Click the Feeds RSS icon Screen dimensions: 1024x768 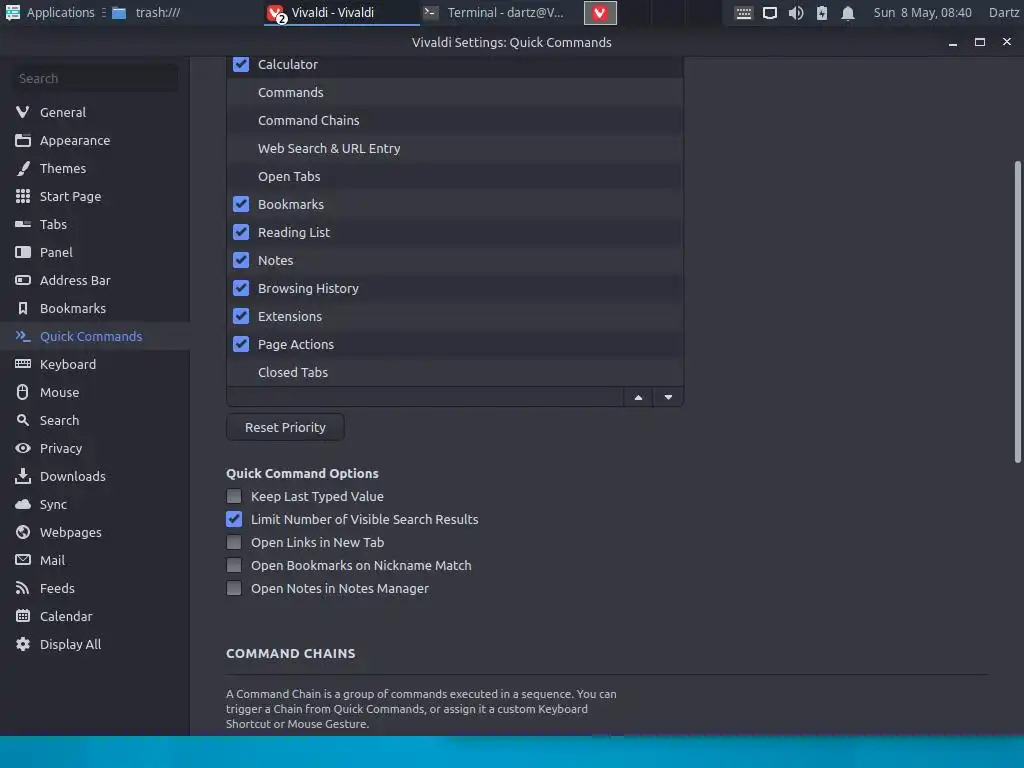[23, 588]
